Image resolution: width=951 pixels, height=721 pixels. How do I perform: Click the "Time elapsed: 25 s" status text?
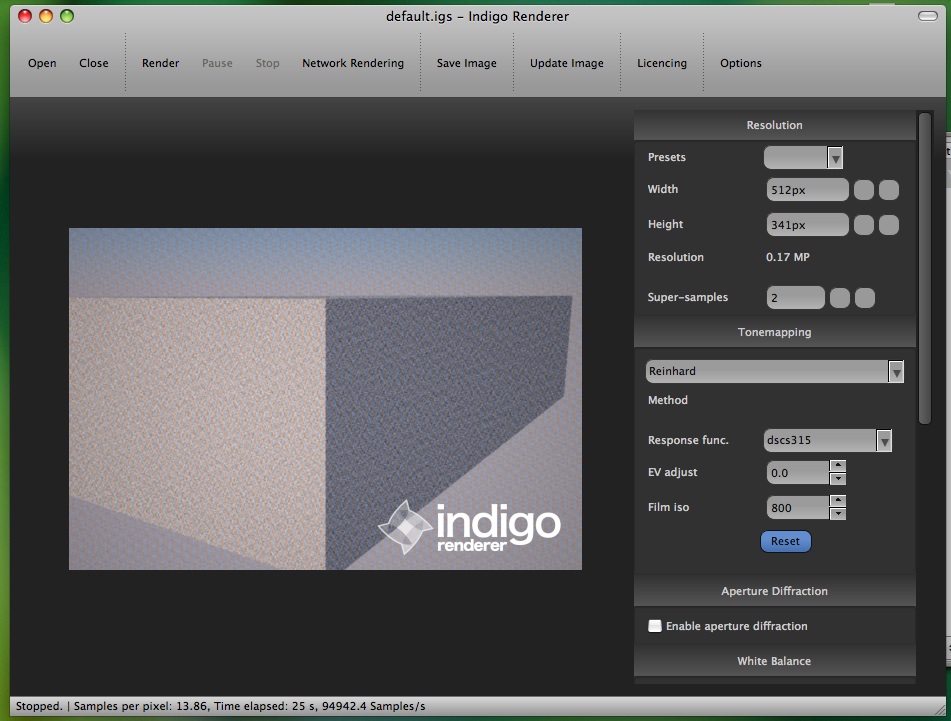[x=266, y=706]
